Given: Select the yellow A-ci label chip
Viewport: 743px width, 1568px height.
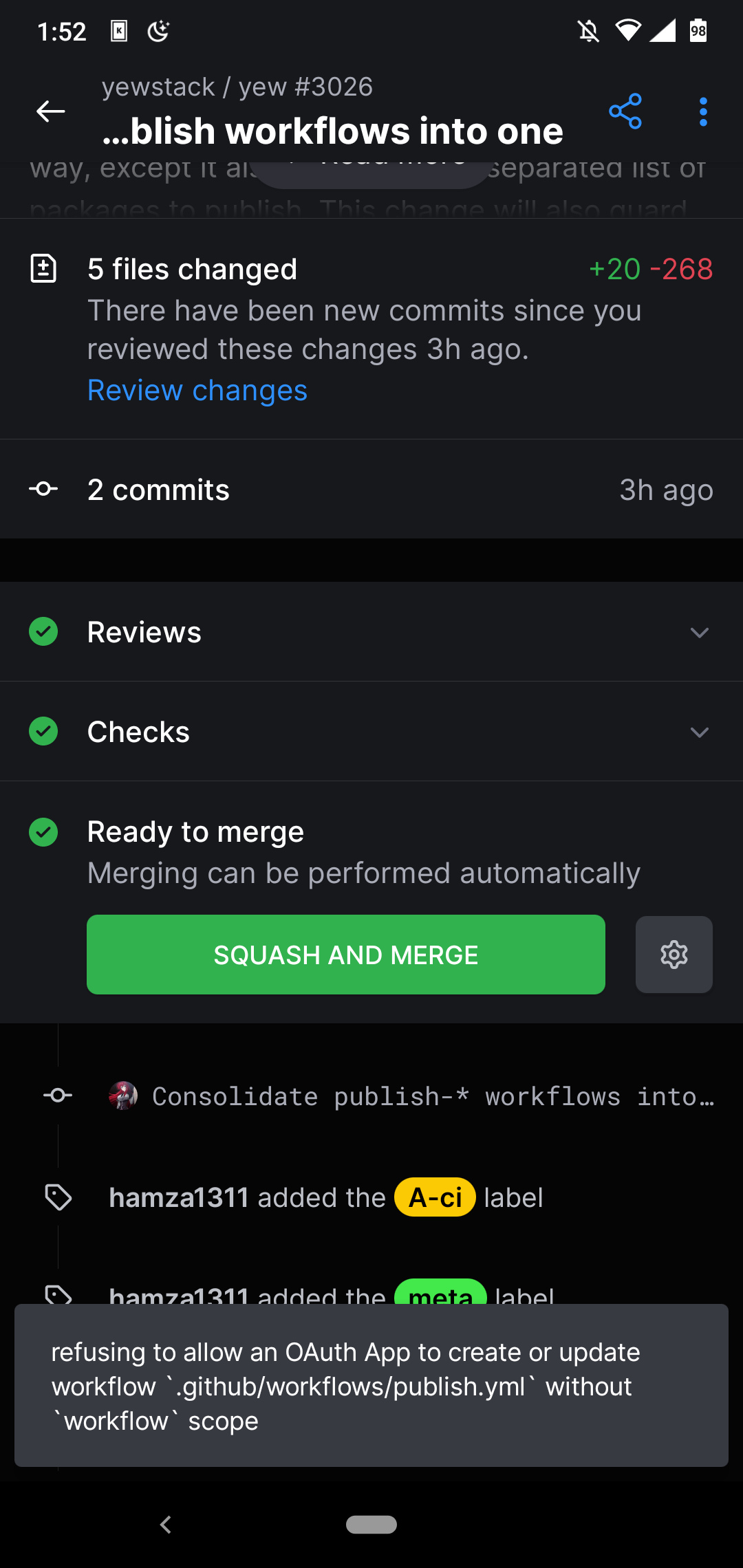Looking at the screenshot, I should (435, 1197).
